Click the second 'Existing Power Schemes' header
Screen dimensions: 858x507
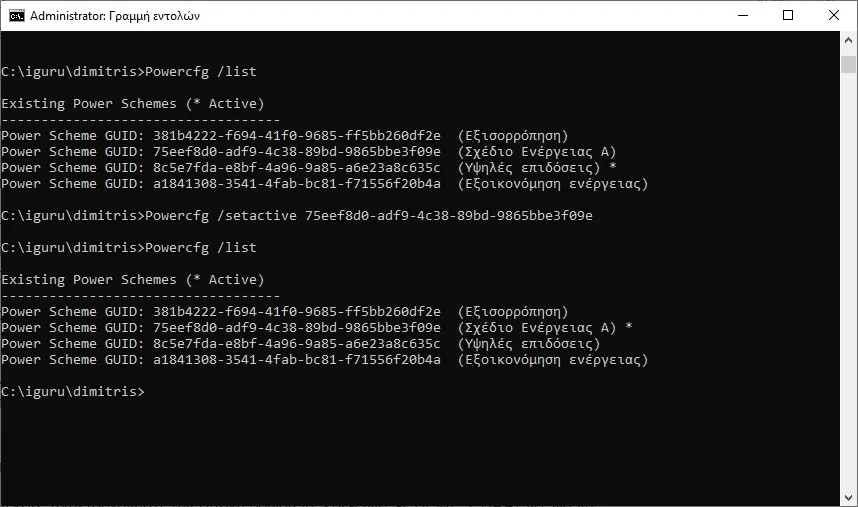tap(132, 280)
